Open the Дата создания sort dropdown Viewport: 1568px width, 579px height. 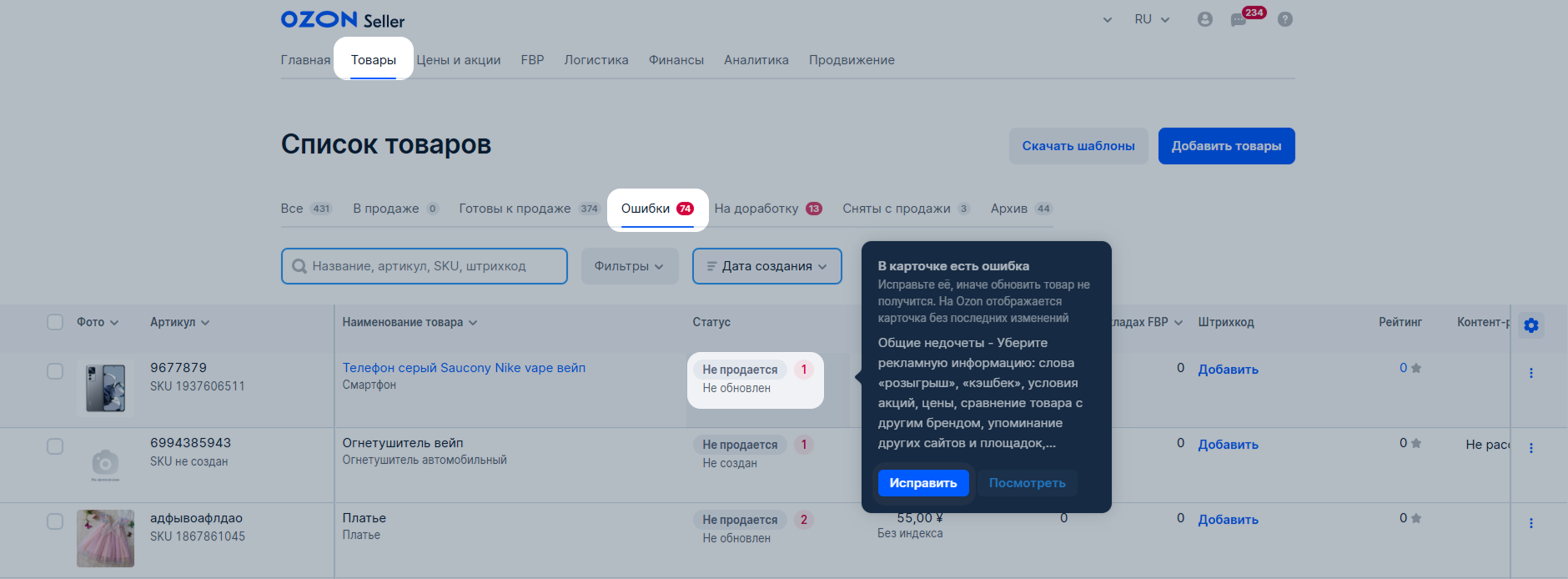click(767, 266)
